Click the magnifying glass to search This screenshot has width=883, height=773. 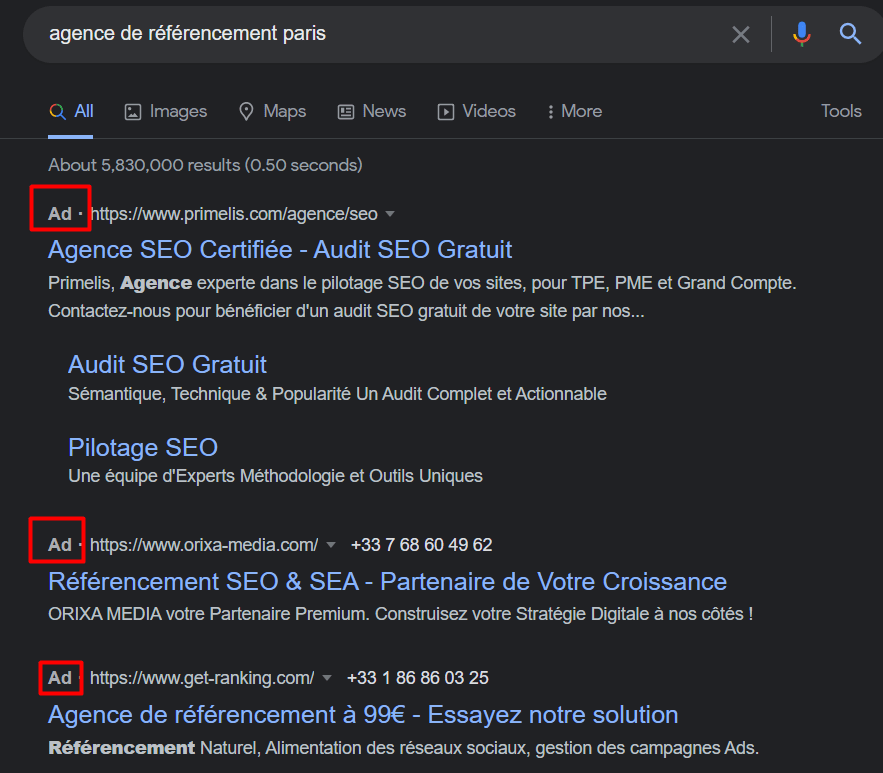849,34
